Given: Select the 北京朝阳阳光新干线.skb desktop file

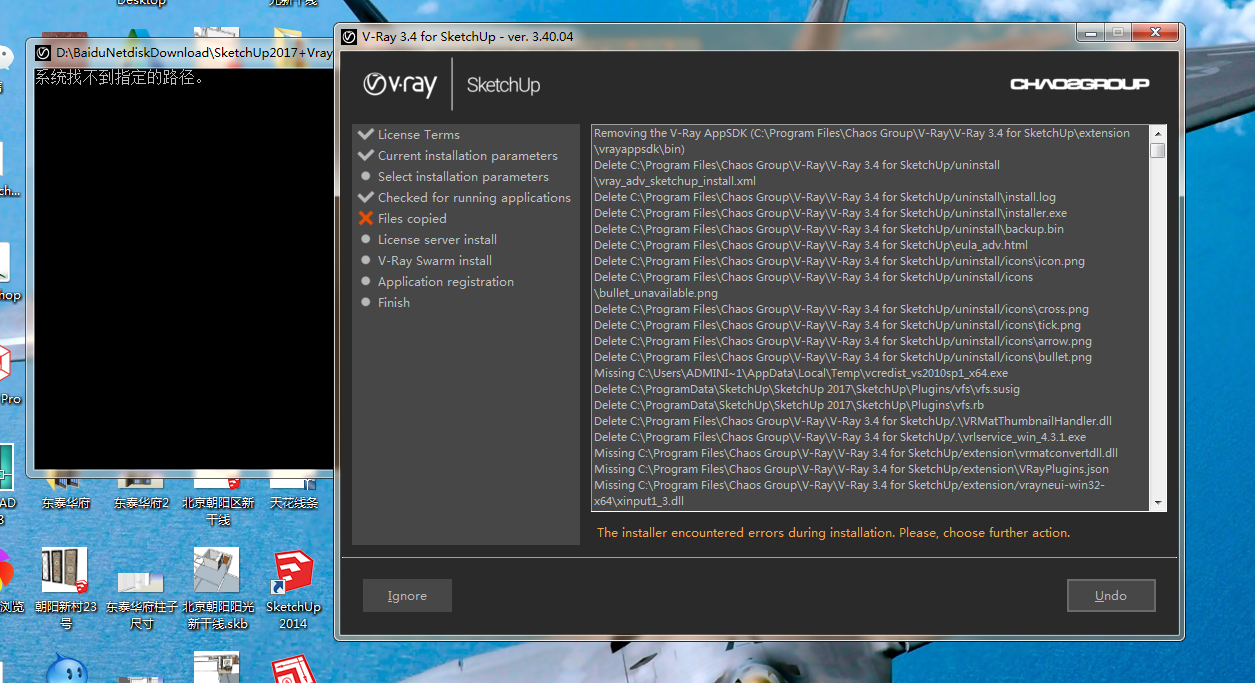Looking at the screenshot, I should [x=218, y=589].
